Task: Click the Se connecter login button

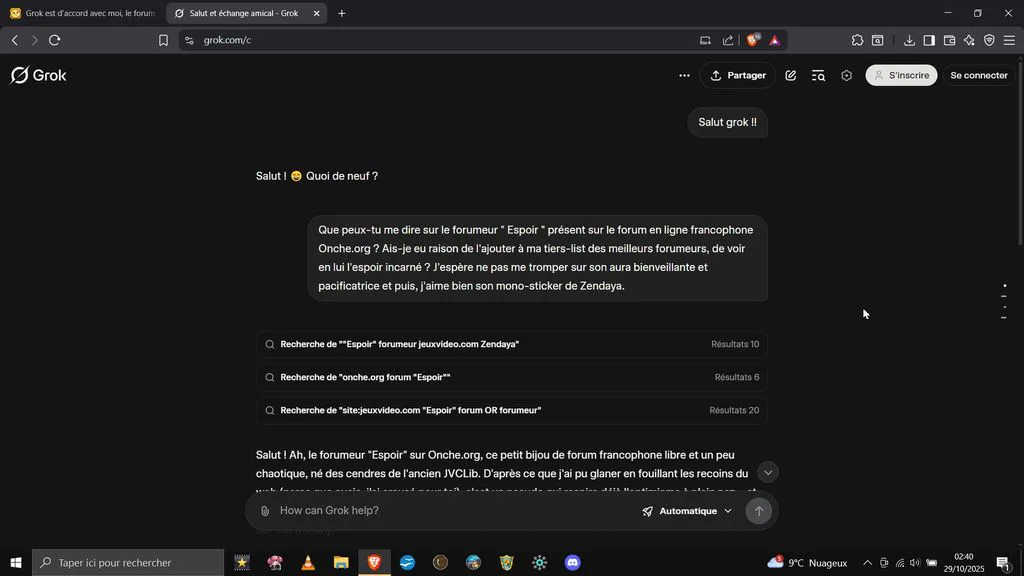Action: click(x=979, y=76)
